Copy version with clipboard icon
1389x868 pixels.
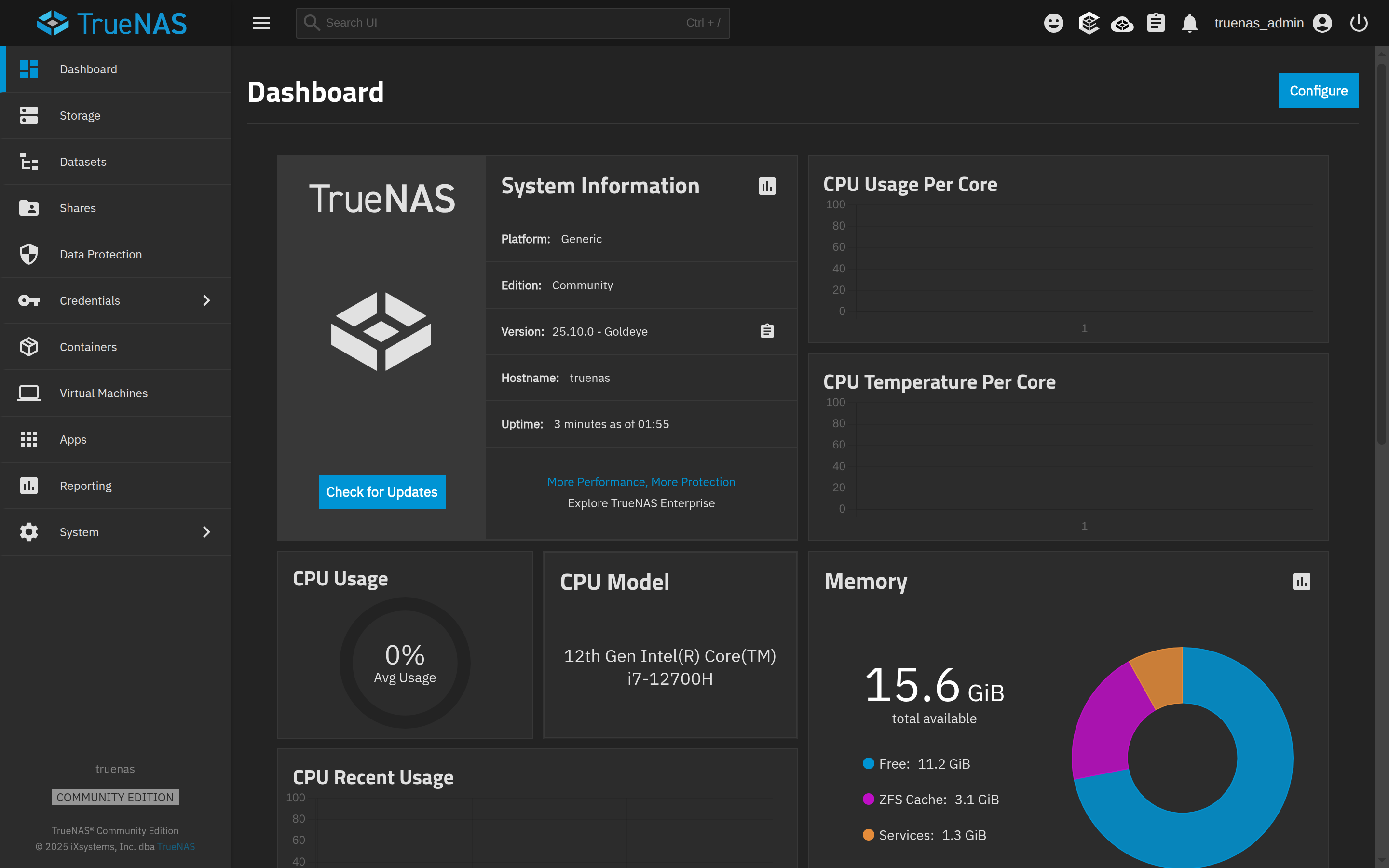click(767, 331)
